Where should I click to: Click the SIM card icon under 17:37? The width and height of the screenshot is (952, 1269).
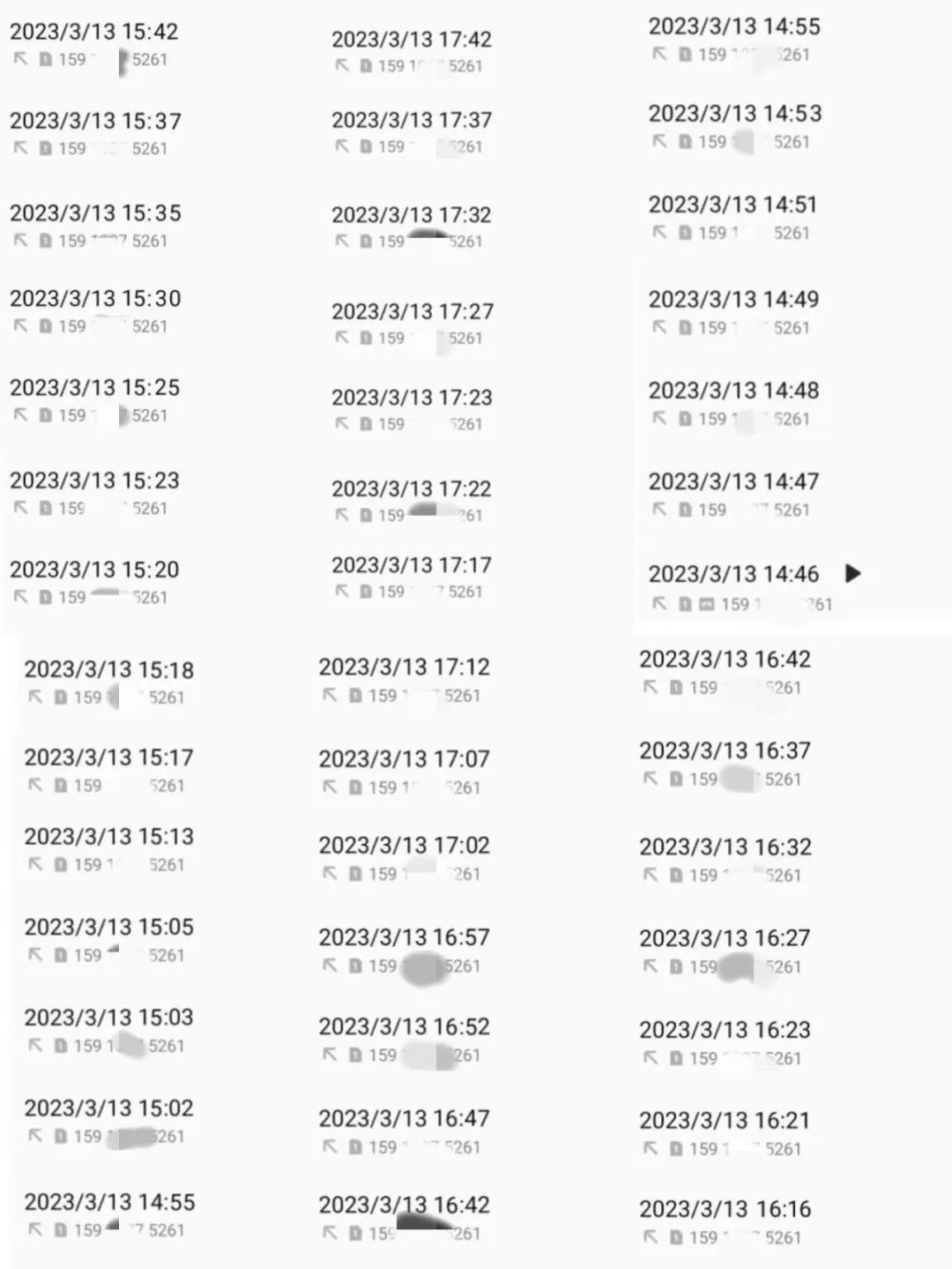point(366,146)
